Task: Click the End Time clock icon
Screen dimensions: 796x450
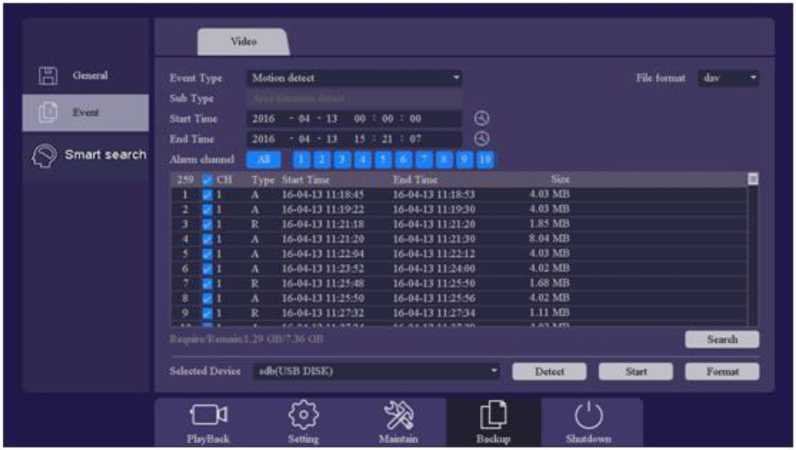Action: pos(481,139)
